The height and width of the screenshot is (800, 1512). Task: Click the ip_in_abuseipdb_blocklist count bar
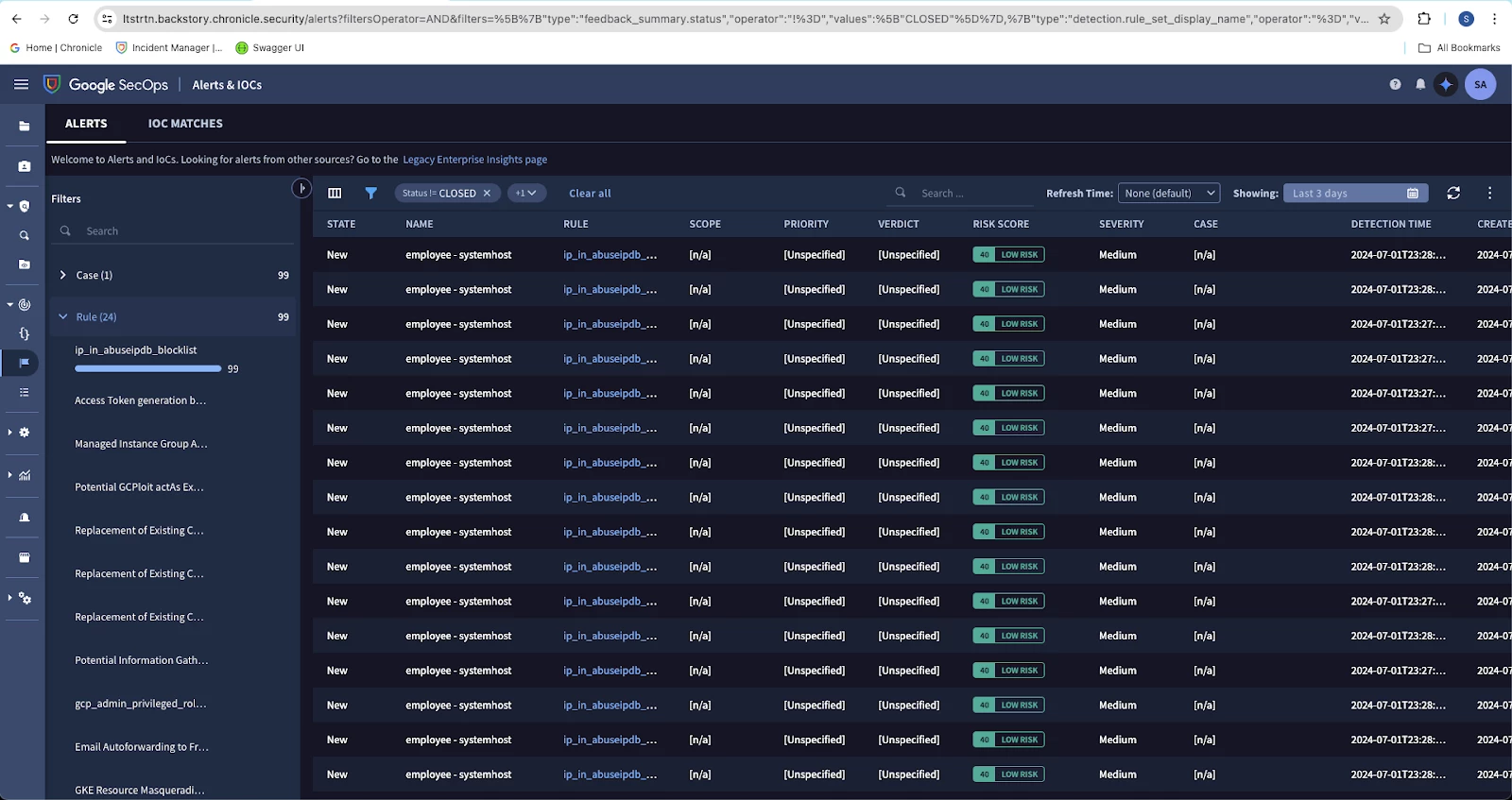tap(147, 368)
